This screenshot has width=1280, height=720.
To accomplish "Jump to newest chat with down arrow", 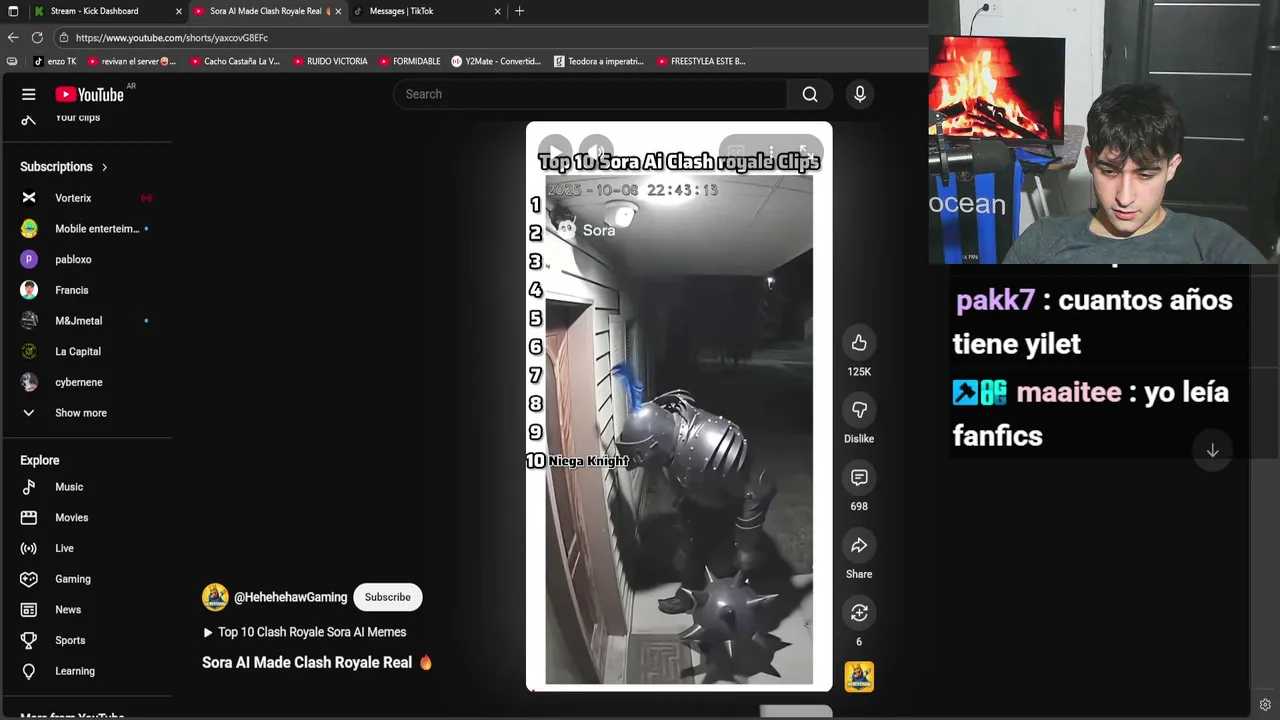I will [x=1212, y=451].
